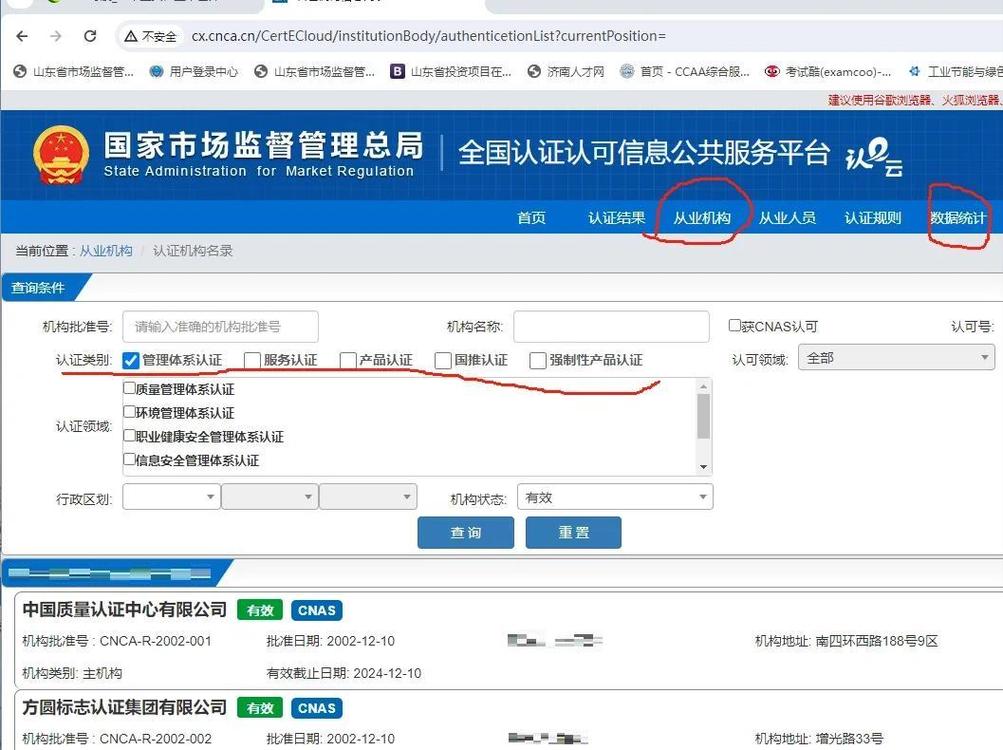The height and width of the screenshot is (750, 1003).
Task: Open the 考试酷(examcoo) bookmark
Action: 828,72
